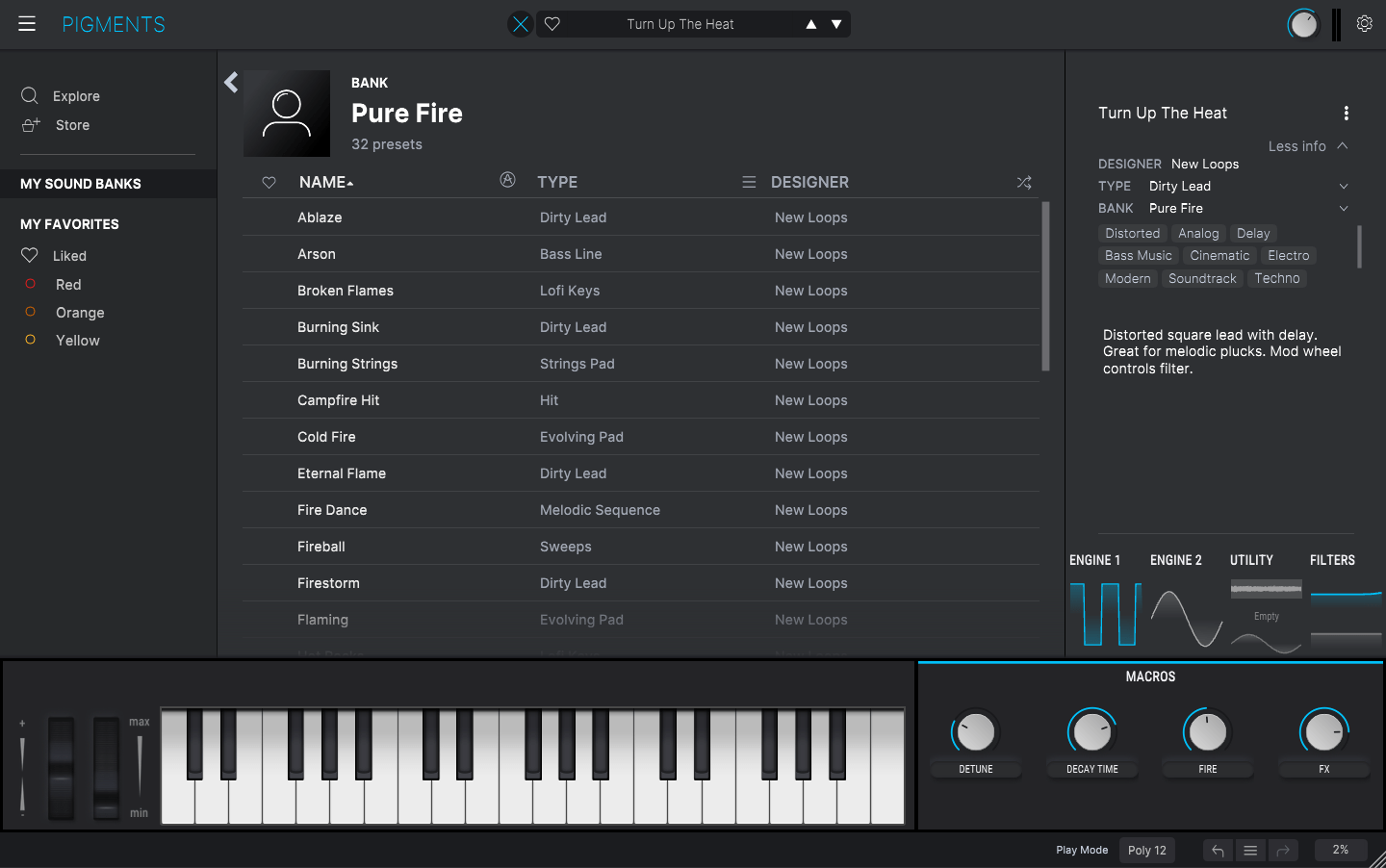Open the settings gear

tap(1364, 23)
